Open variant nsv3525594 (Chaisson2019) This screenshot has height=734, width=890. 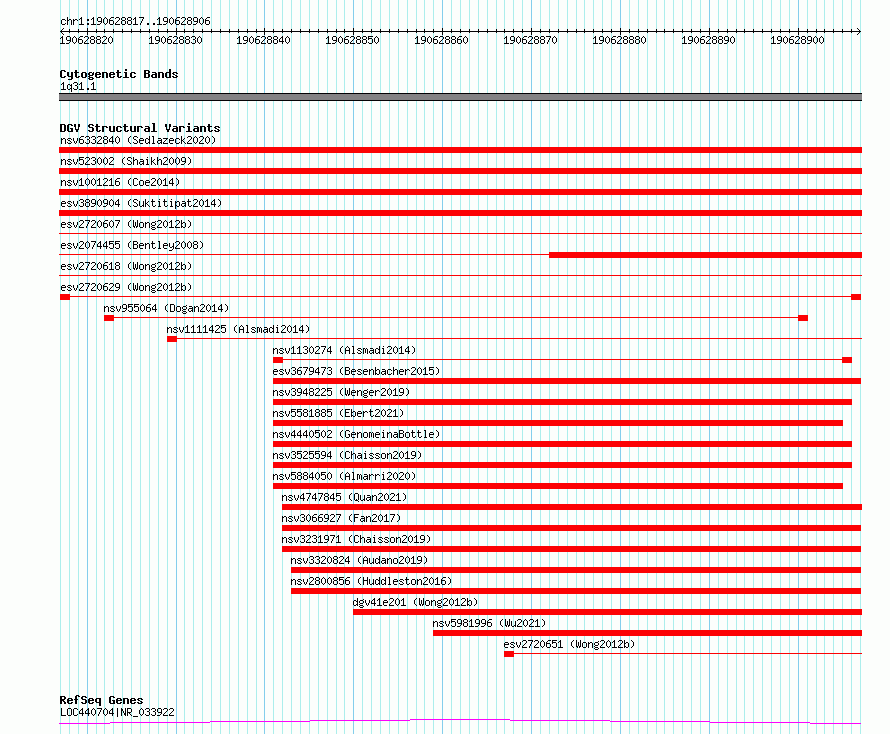347,455
